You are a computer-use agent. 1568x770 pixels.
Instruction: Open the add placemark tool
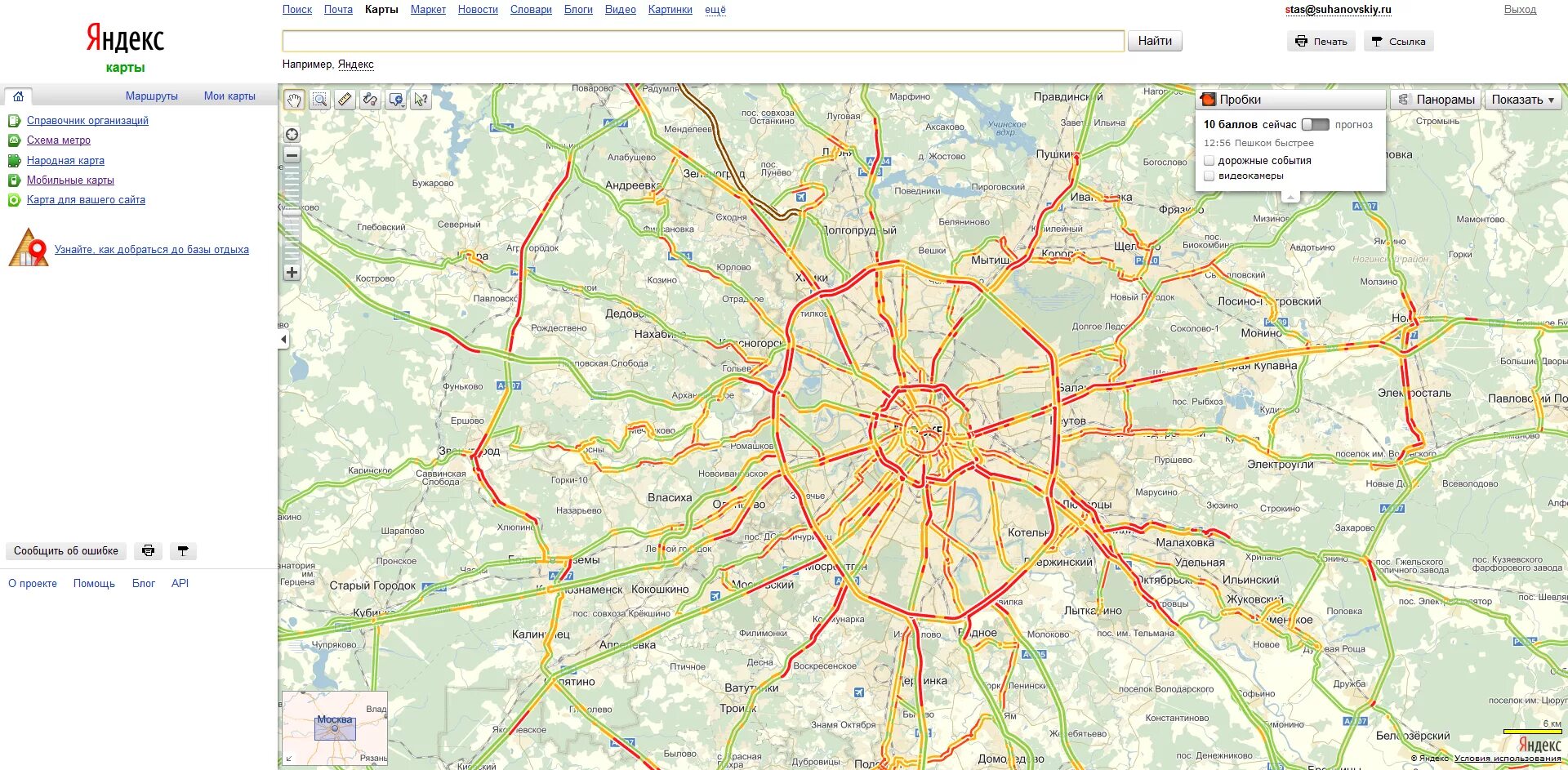tap(396, 100)
